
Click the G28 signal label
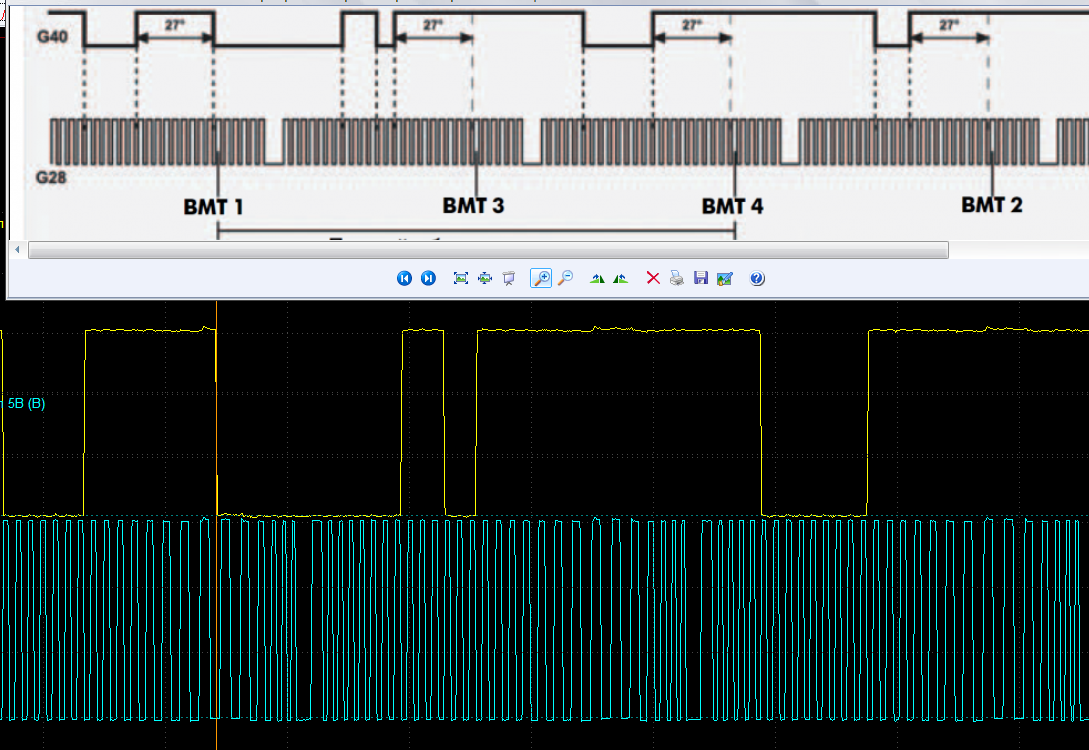point(51,177)
